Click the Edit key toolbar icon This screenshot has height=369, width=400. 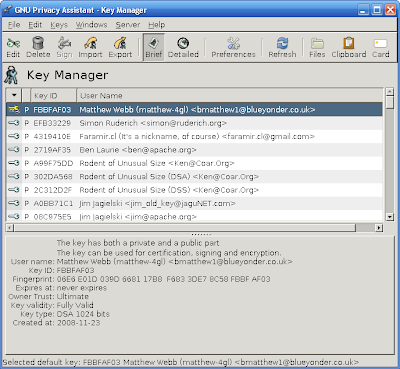coord(13,47)
